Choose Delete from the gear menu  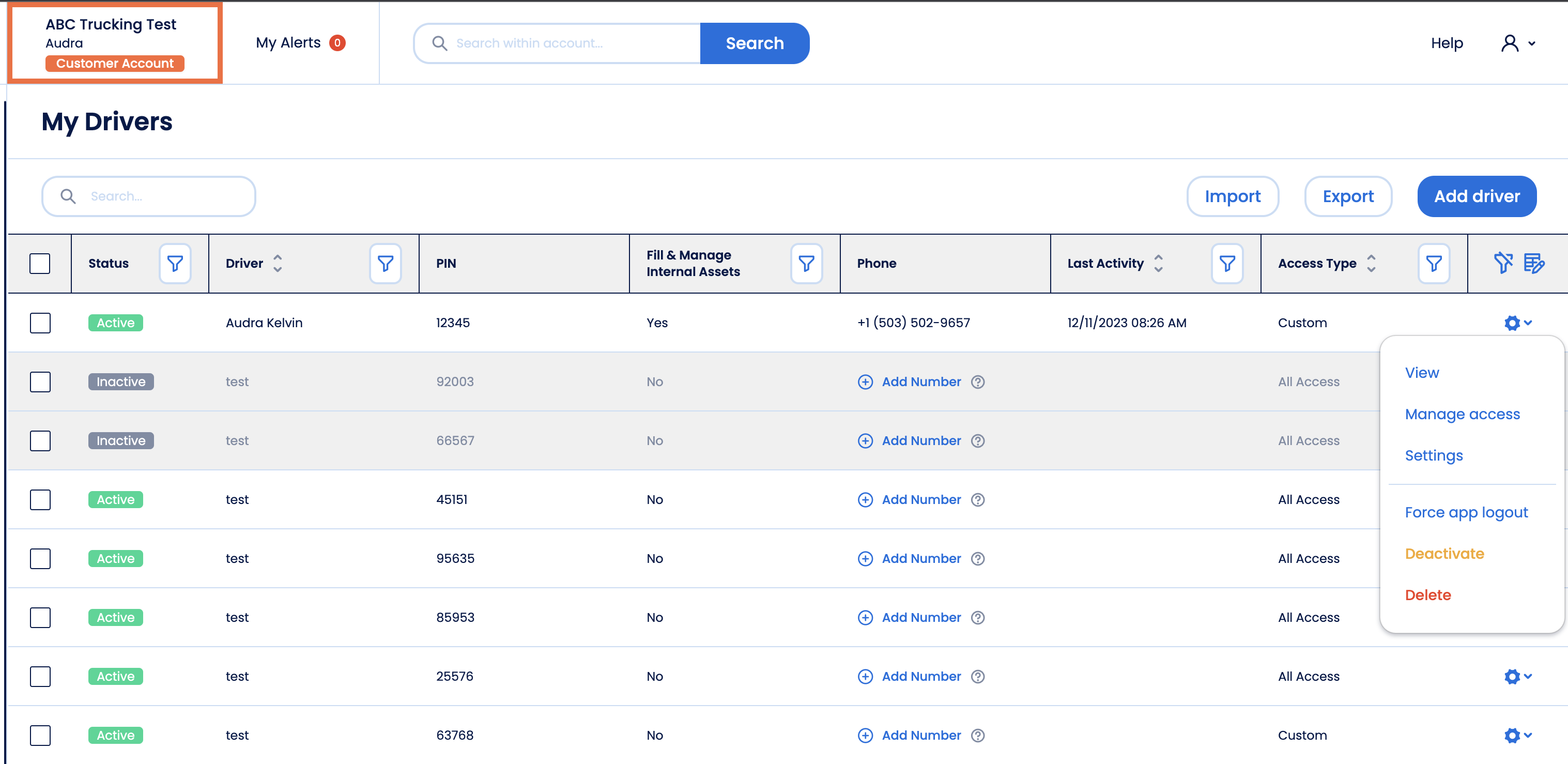(1427, 595)
